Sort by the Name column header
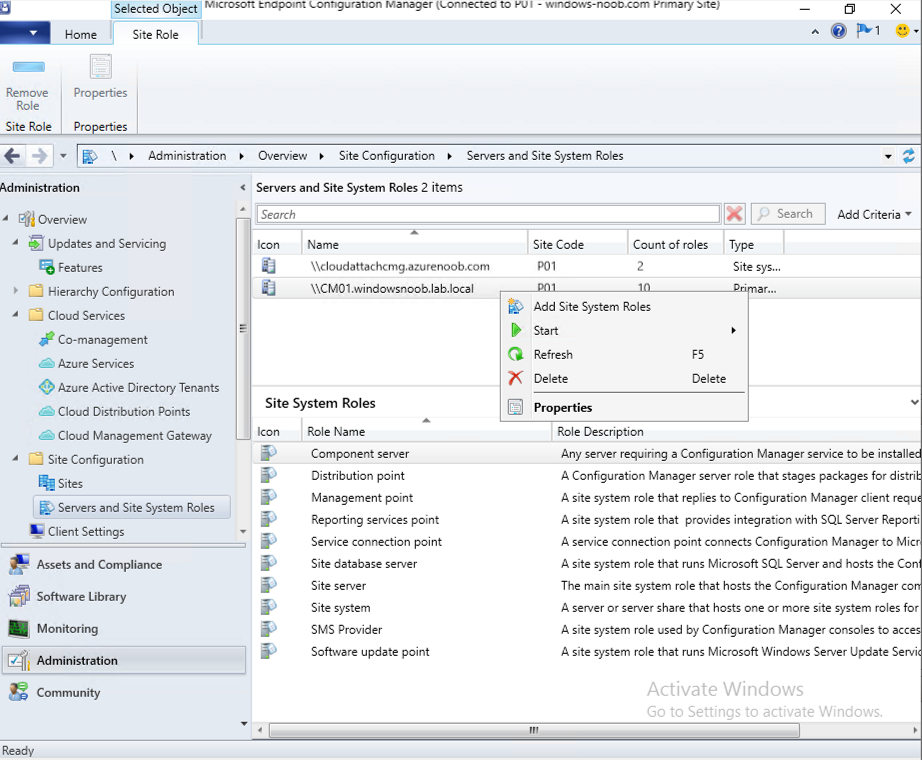The width and height of the screenshot is (922, 760). [415, 244]
